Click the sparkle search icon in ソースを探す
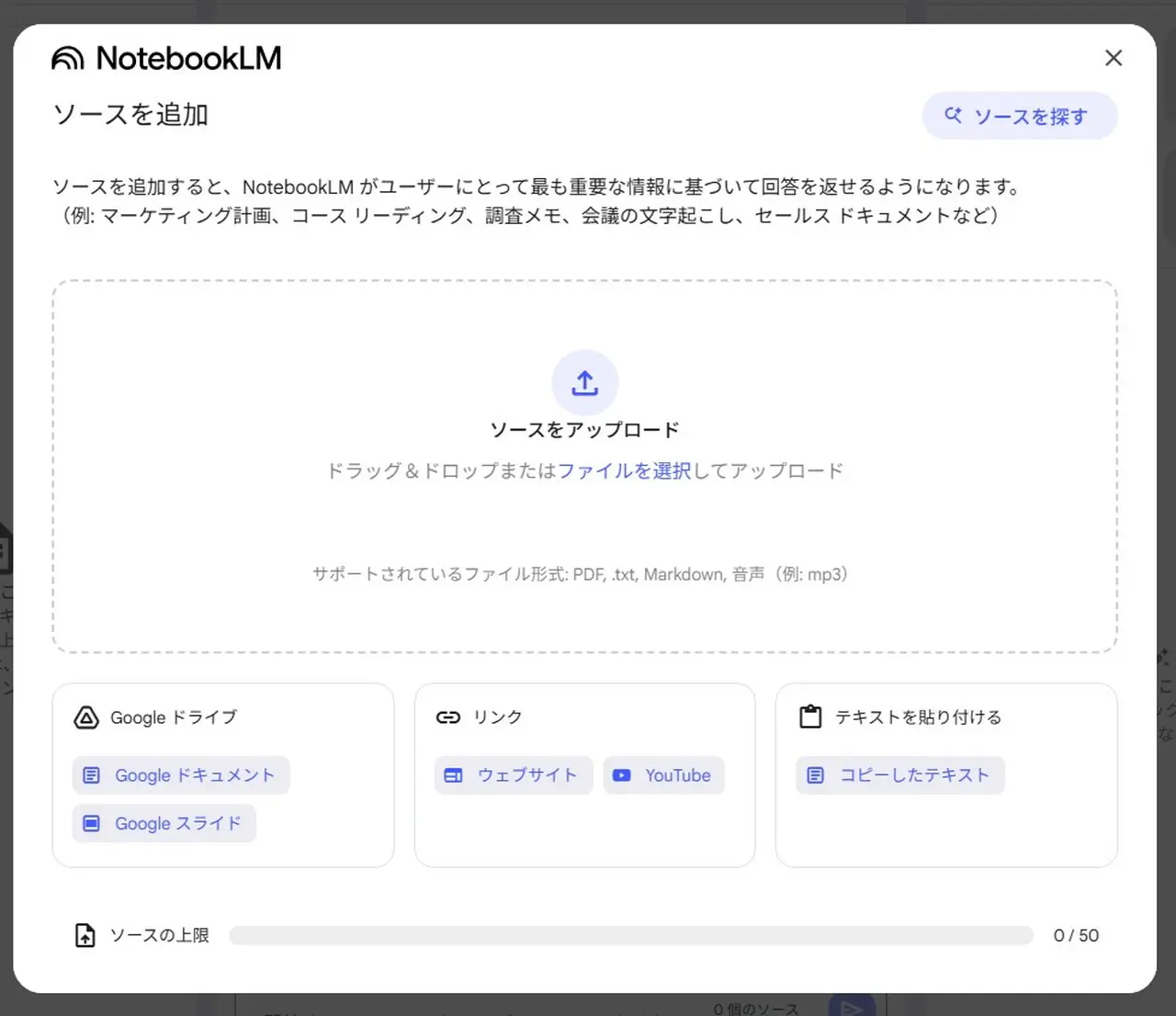 tap(954, 116)
